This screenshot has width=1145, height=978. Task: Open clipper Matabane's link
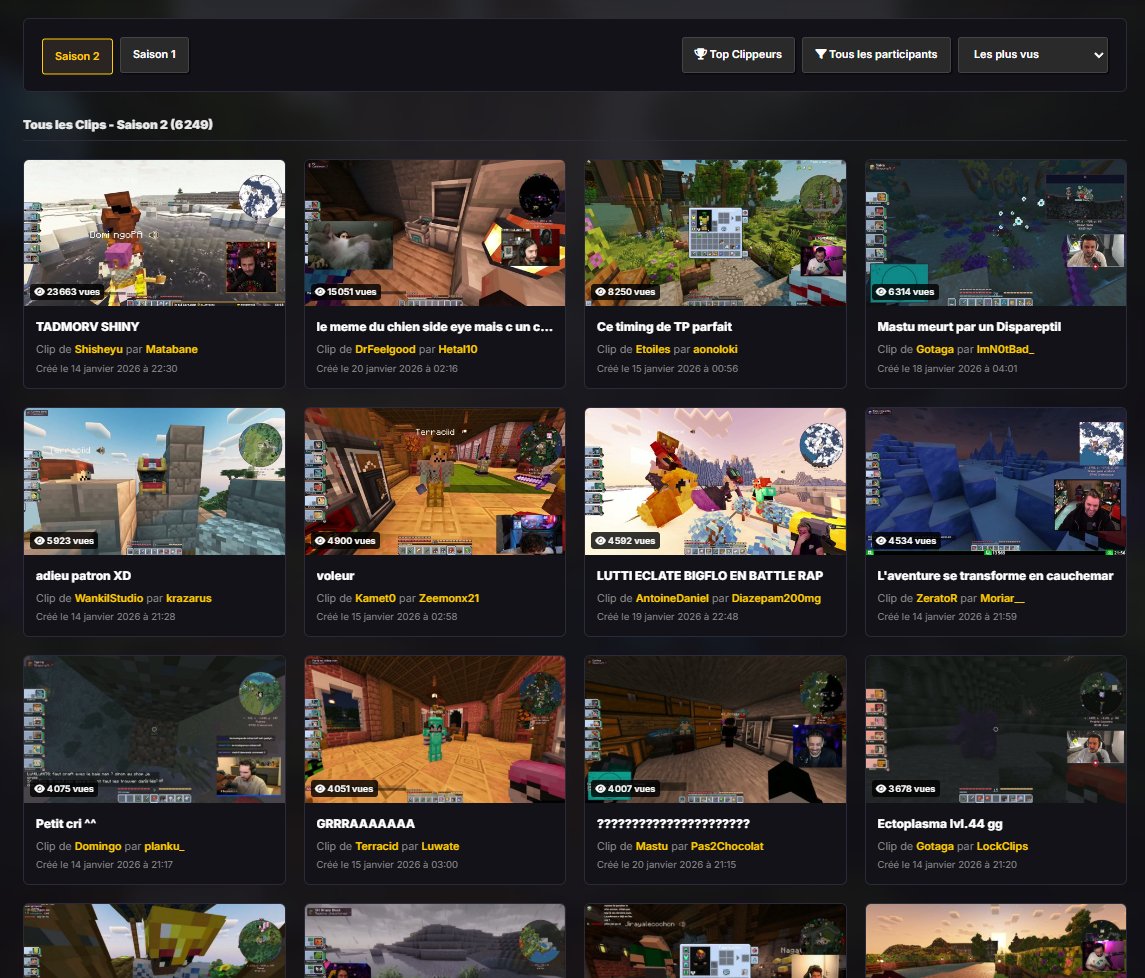point(172,349)
